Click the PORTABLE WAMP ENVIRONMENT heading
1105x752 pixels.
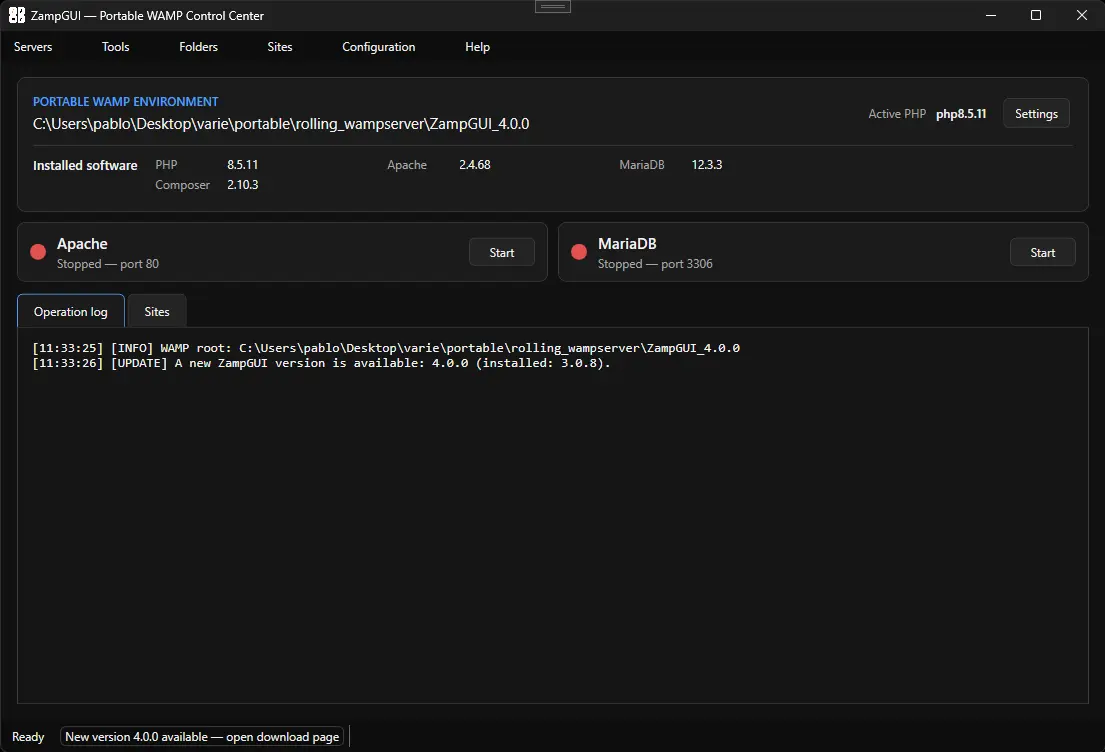[x=125, y=101]
